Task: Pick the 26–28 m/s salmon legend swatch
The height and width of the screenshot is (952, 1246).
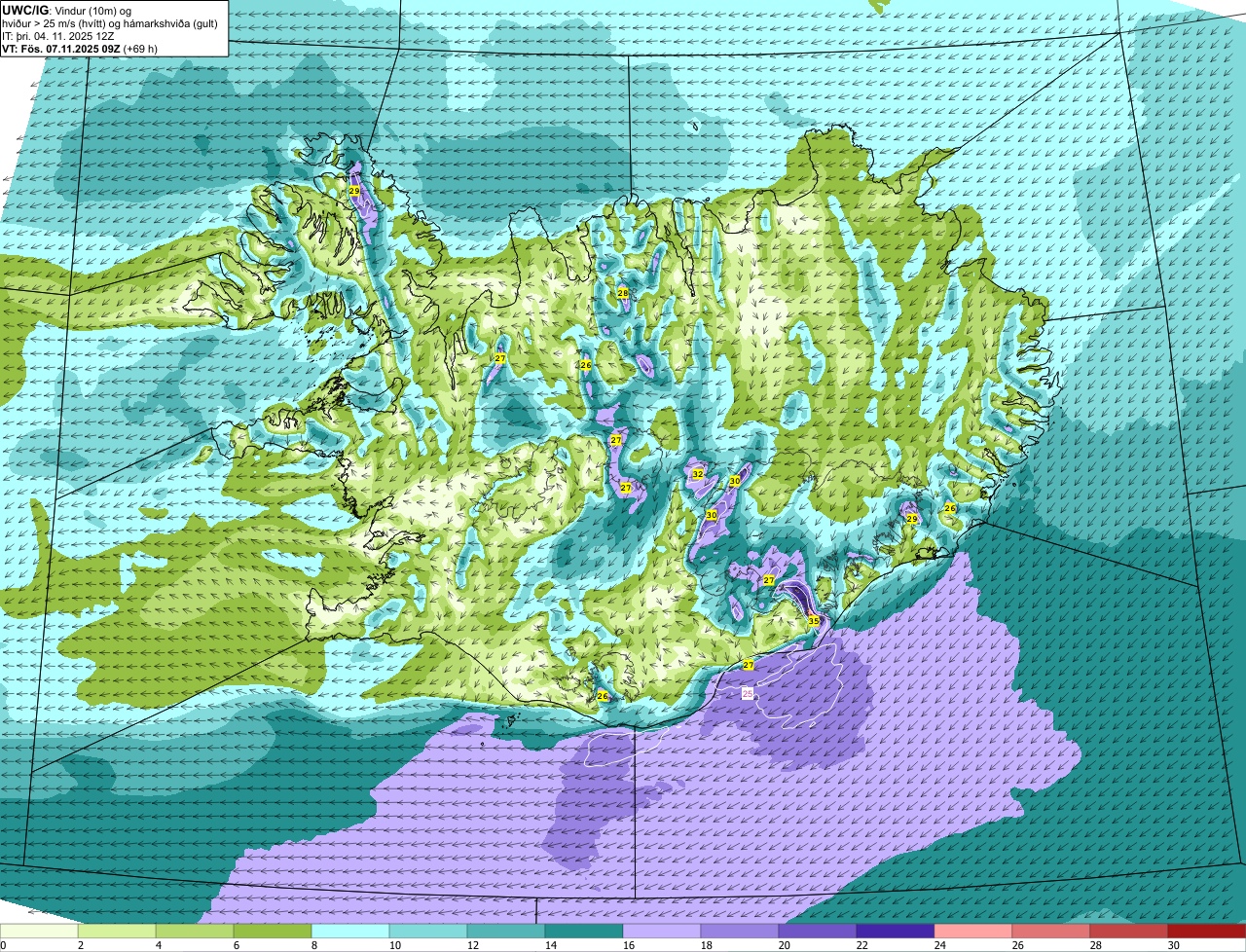Action: [1051, 931]
